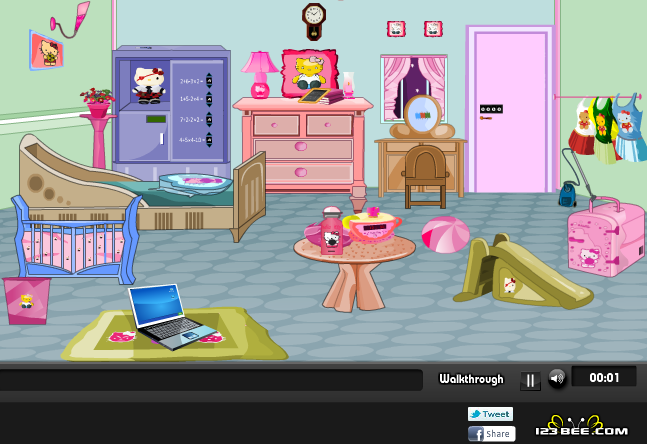The width and height of the screenshot is (647, 444).
Task: Adjust the stepper beside the 2+6-3×2 equation
Action: pyautogui.click(x=209, y=80)
